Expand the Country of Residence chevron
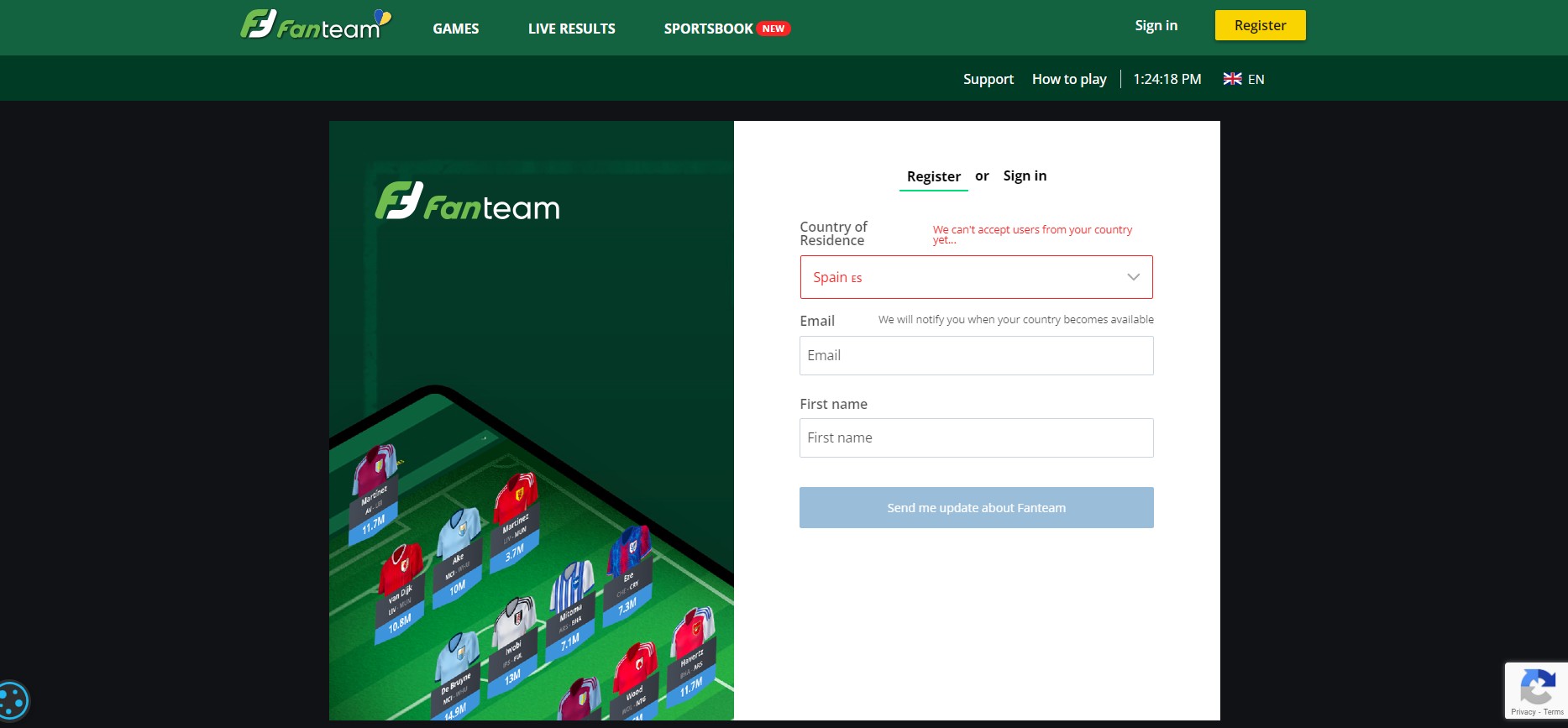Image resolution: width=1568 pixels, height=728 pixels. [x=1133, y=277]
